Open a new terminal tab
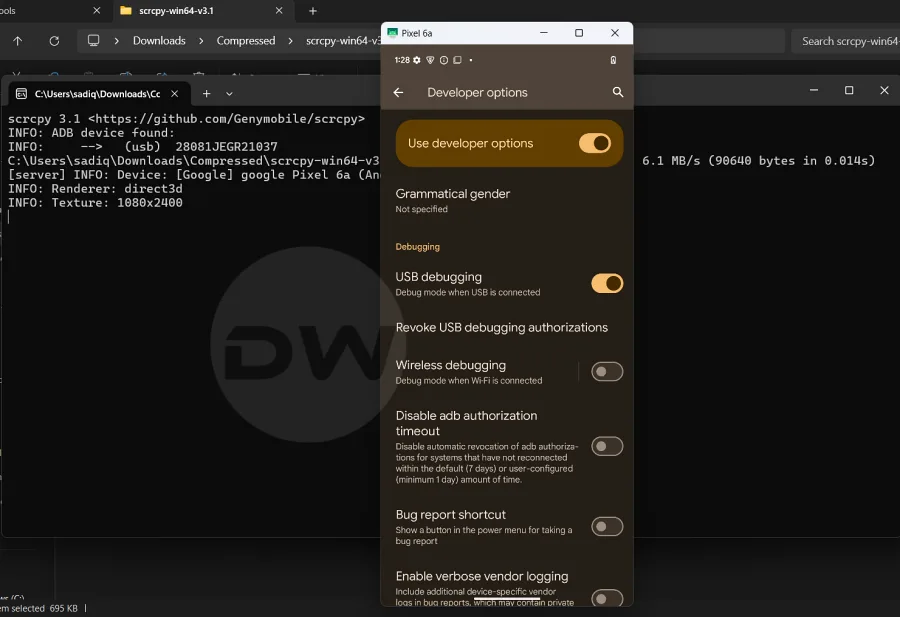The height and width of the screenshot is (617, 900). click(207, 94)
